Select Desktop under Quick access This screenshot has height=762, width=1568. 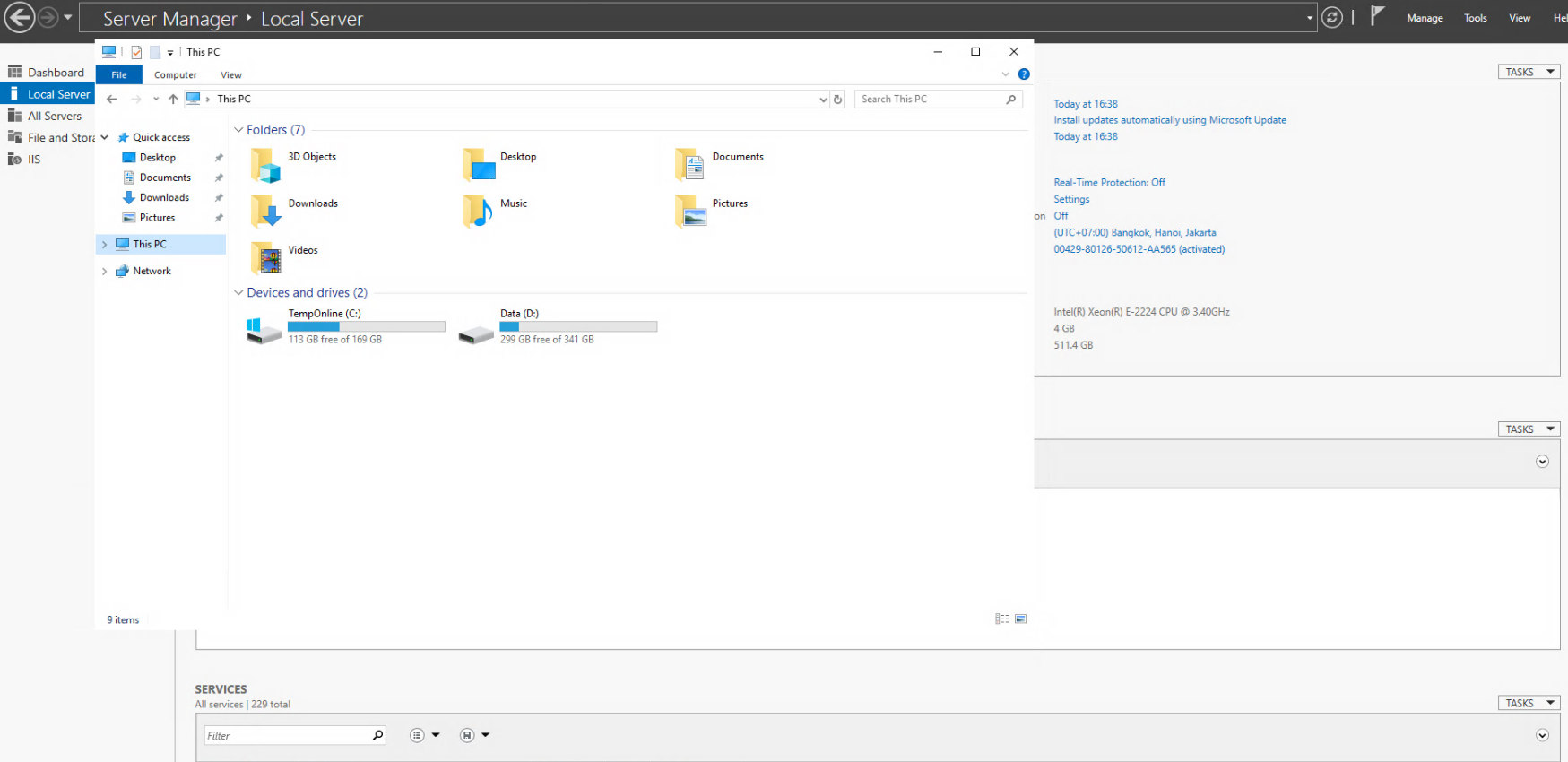coord(157,158)
